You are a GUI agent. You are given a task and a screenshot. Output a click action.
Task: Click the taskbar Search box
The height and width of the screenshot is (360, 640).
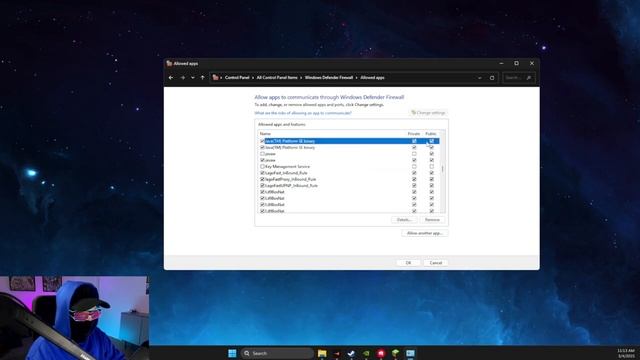pyautogui.click(x=277, y=353)
